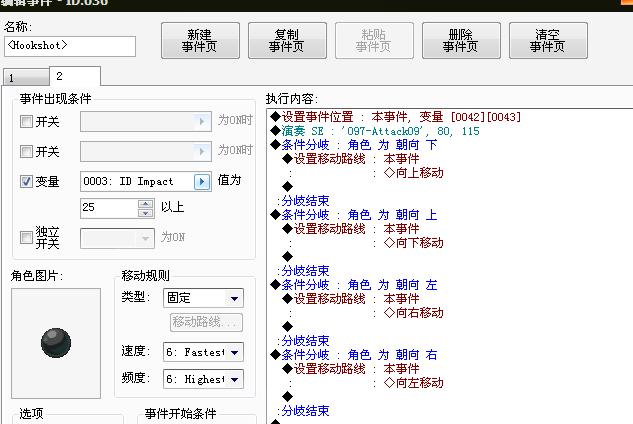Click the 清空事件页 button

tap(548, 40)
